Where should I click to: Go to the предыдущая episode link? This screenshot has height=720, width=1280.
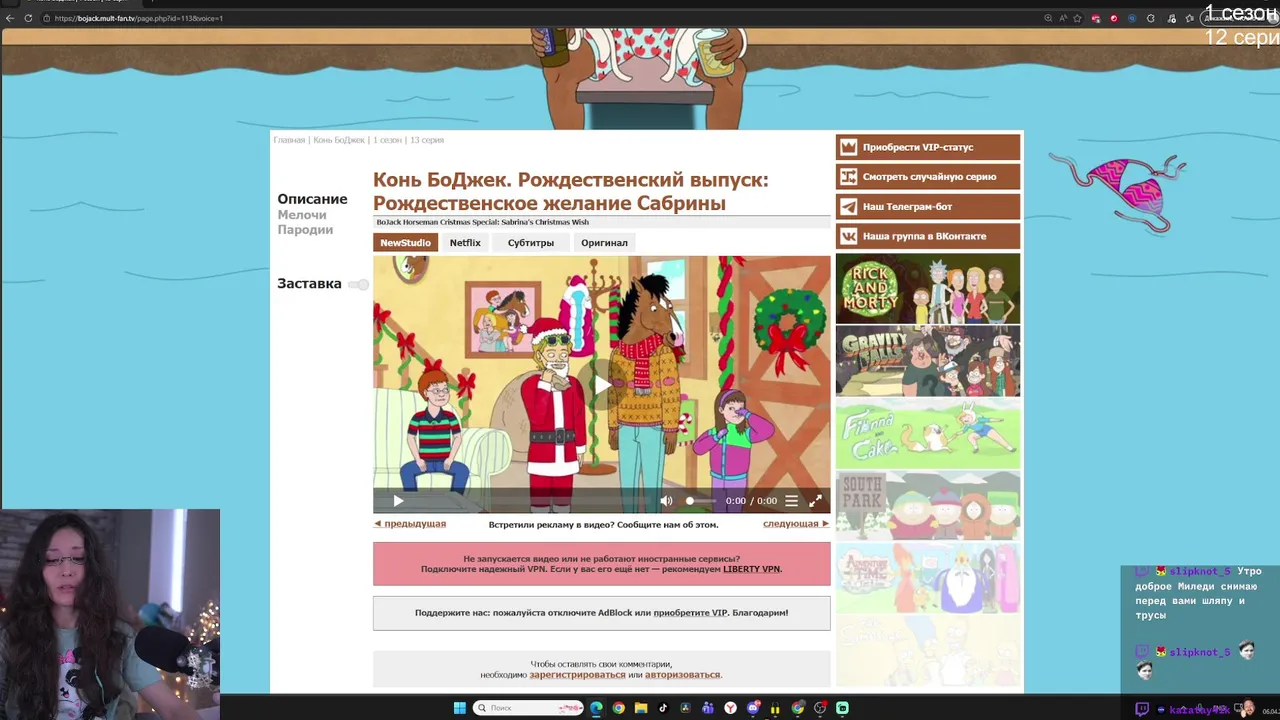[x=410, y=524]
